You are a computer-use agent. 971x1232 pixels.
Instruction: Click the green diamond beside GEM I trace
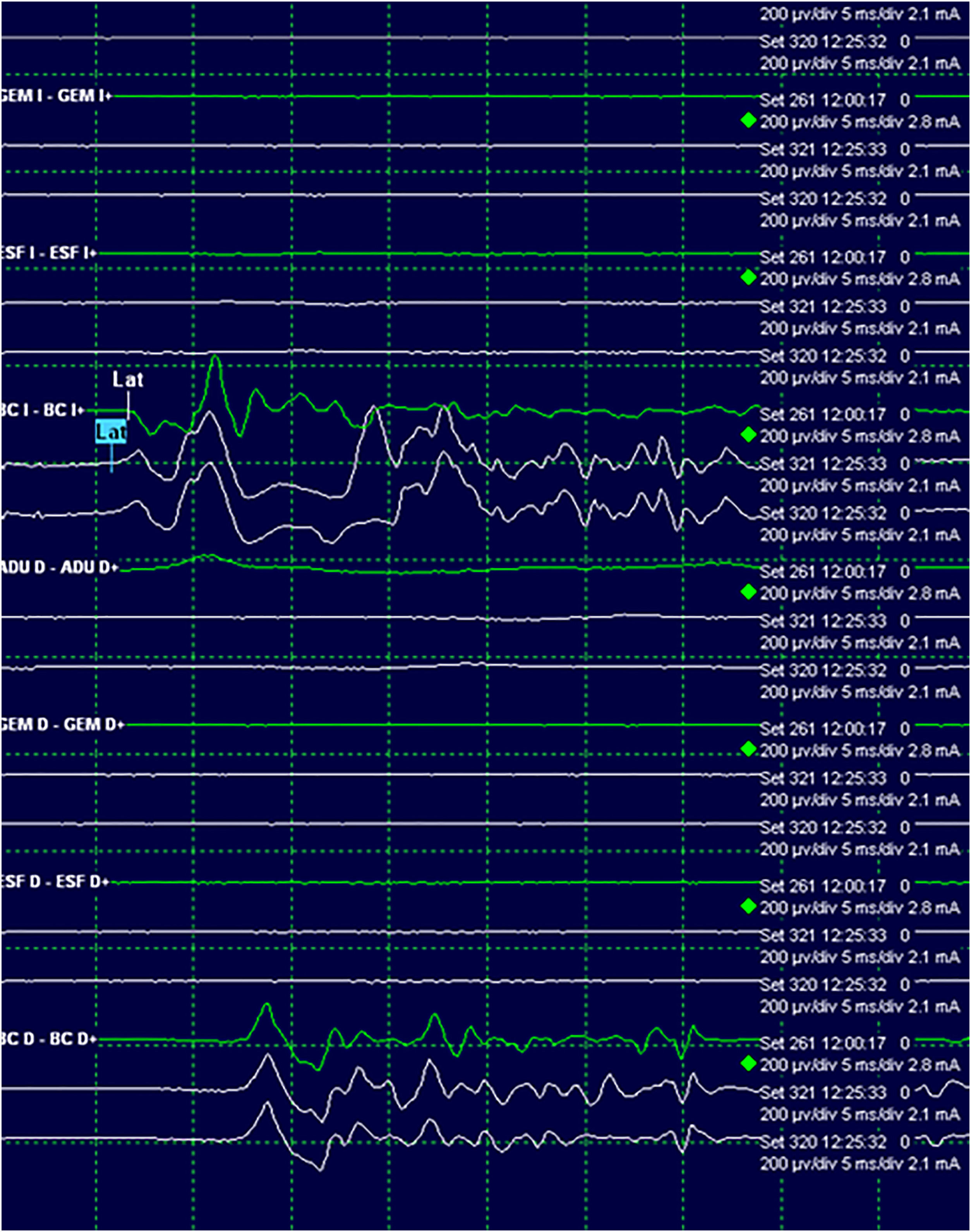click(748, 120)
